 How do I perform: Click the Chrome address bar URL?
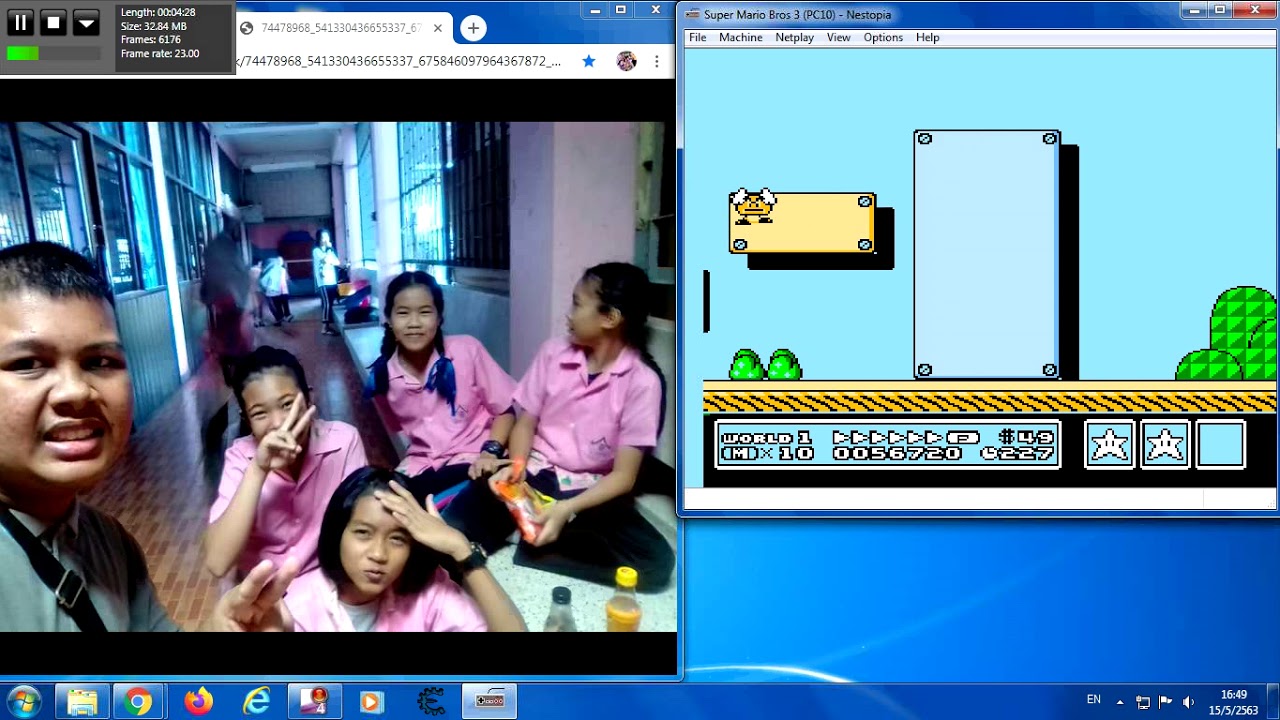point(398,61)
